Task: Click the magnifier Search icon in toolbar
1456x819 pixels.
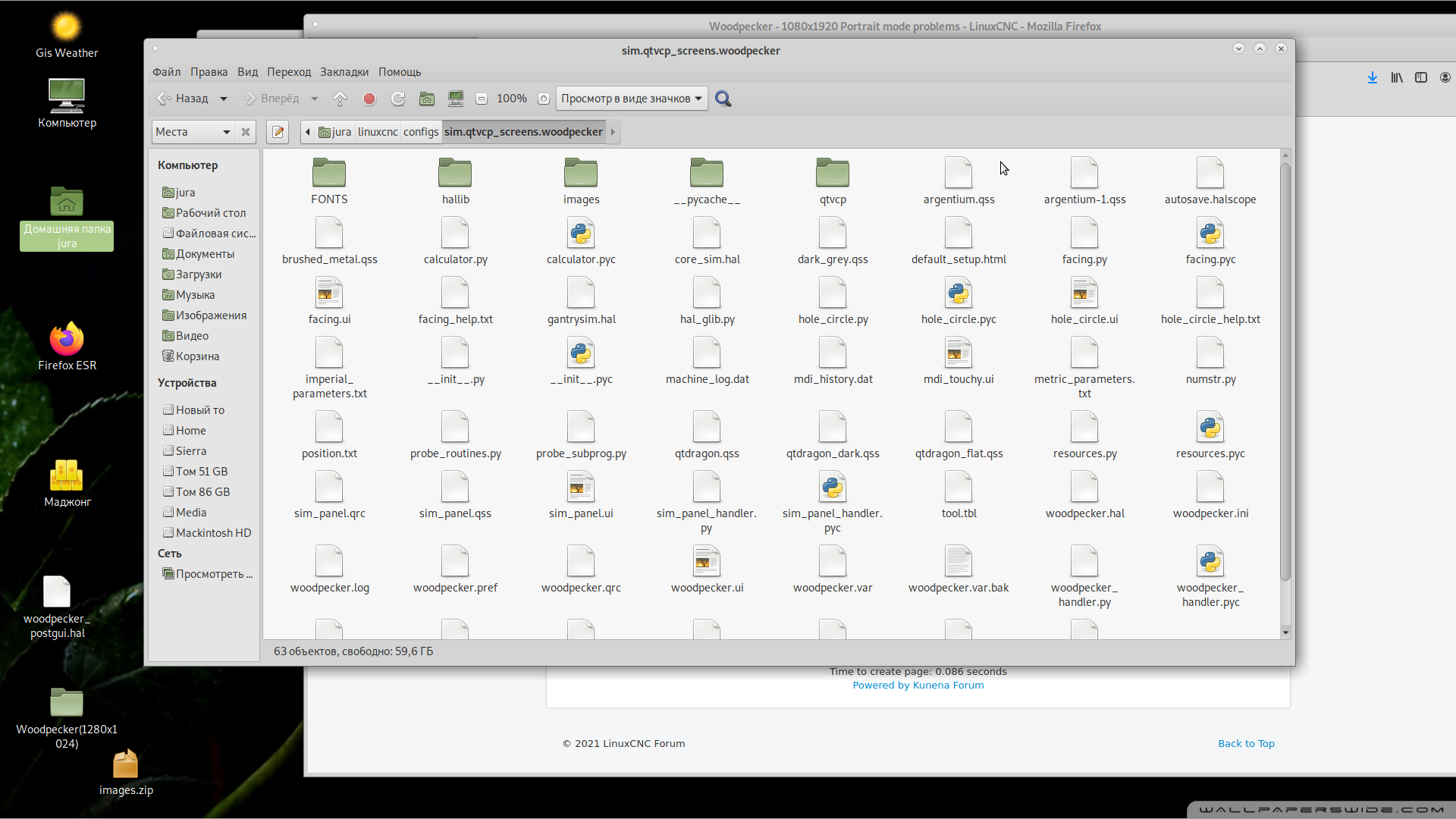Action: [723, 99]
